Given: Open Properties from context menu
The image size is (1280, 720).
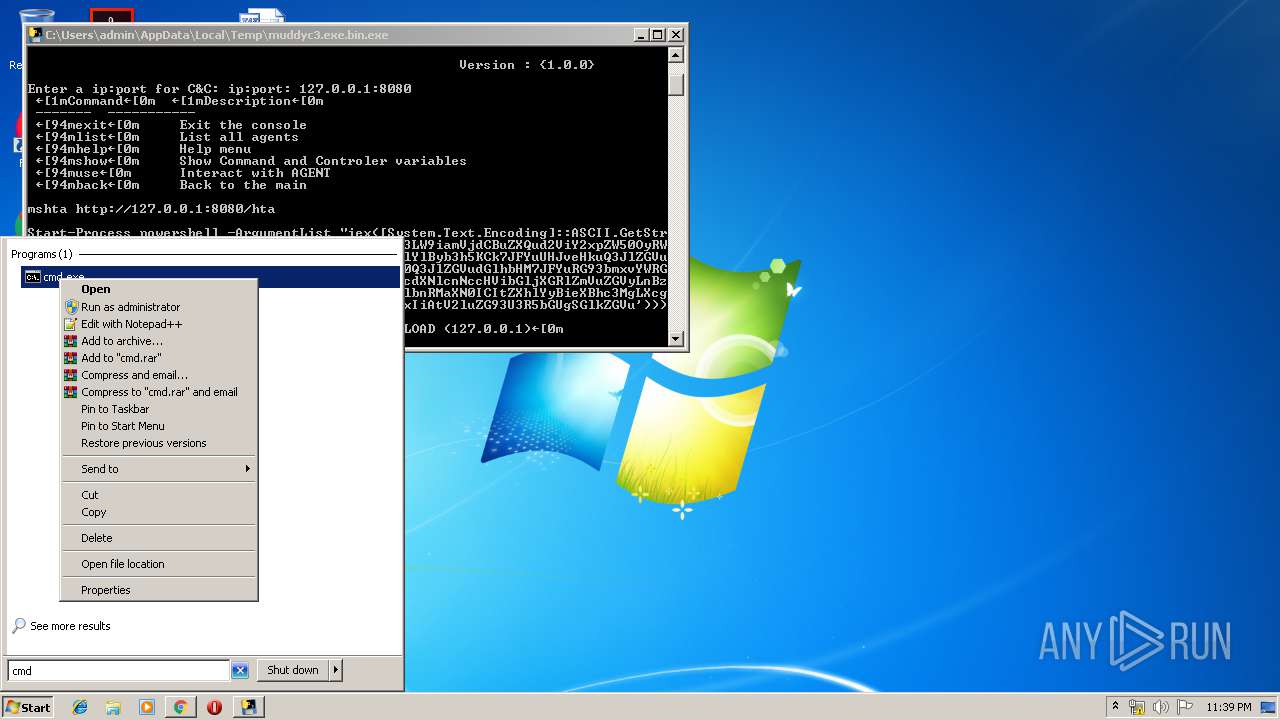Looking at the screenshot, I should 159,590.
